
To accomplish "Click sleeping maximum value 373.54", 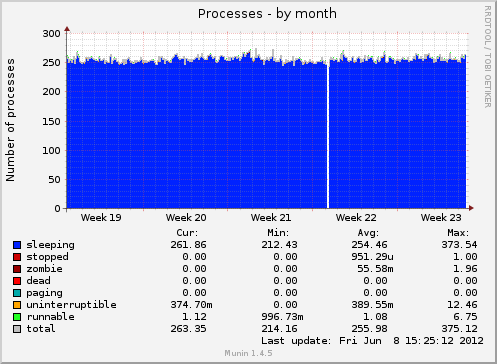I will click(459, 245).
